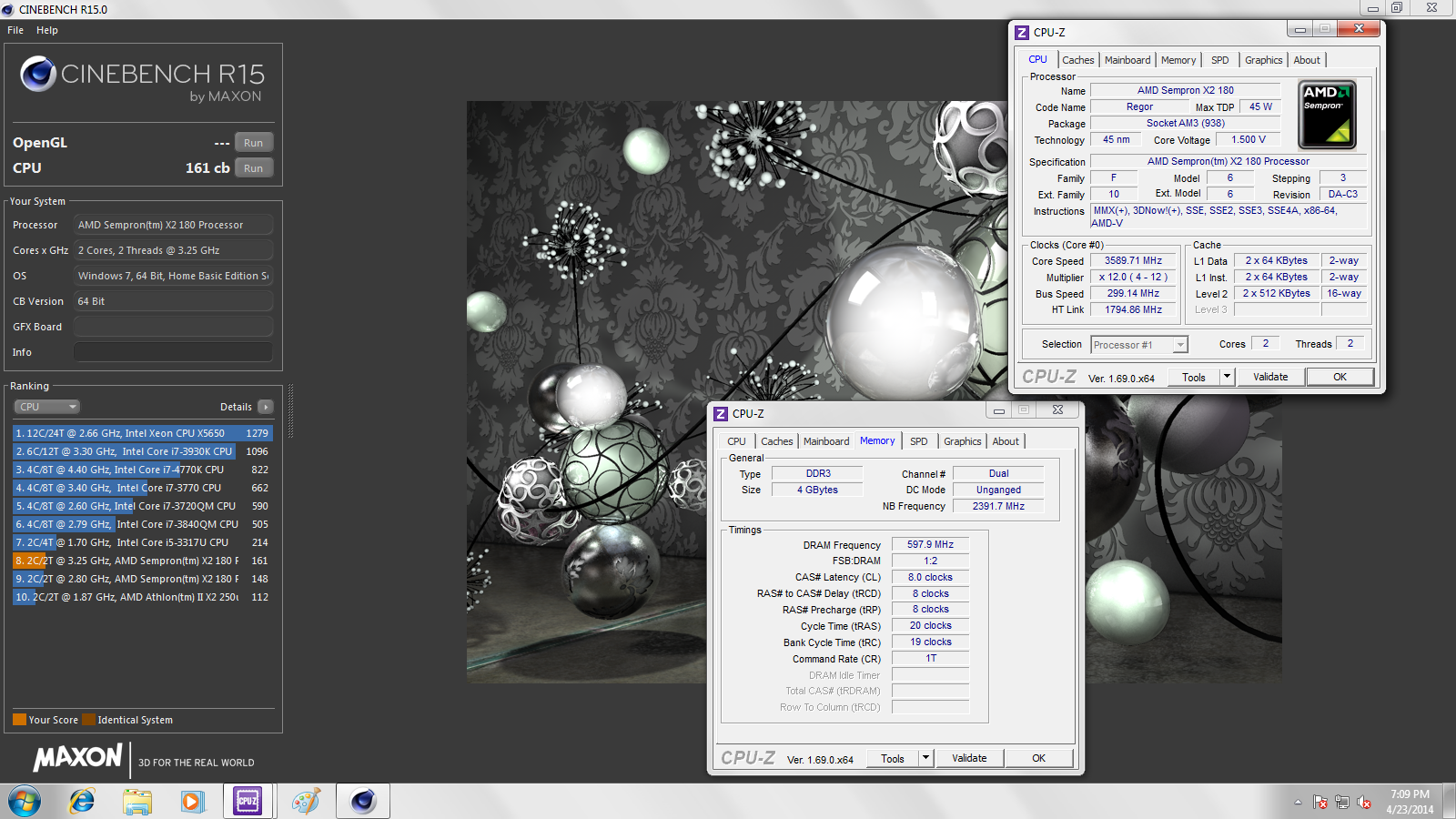Select ranking entry Intel Core i7-3840QM
The width and height of the screenshot is (1456, 819).
(x=142, y=524)
